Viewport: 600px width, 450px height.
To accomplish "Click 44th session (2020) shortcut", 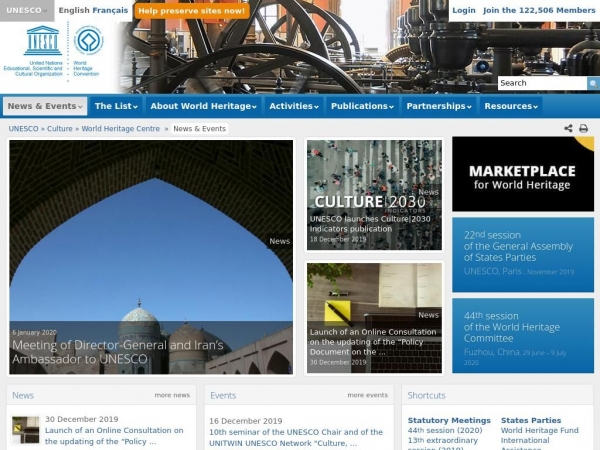I will pyautogui.click(x=445, y=430).
